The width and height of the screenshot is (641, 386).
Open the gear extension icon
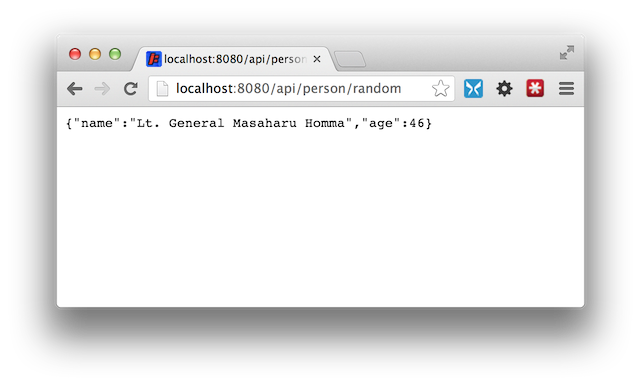point(504,88)
